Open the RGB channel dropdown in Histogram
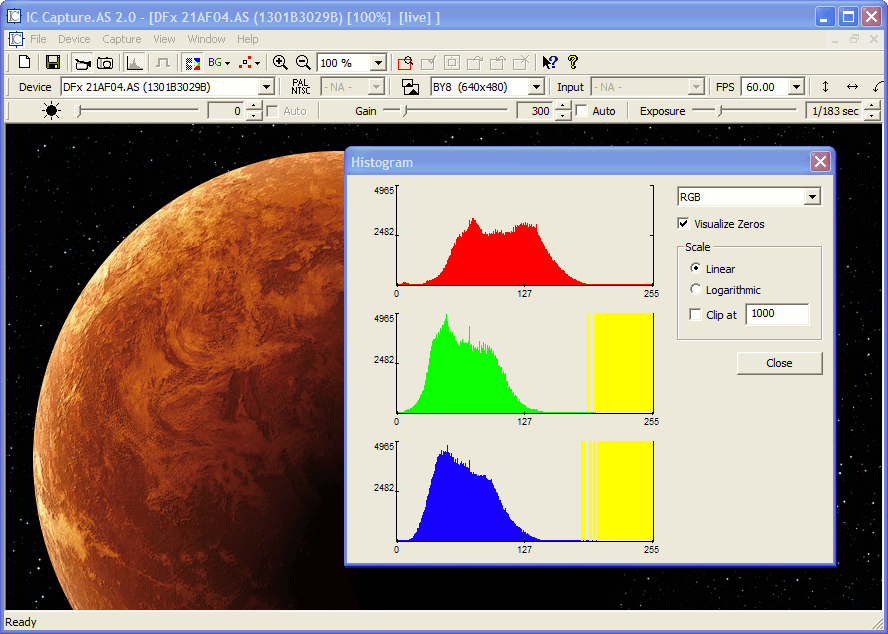Viewport: 888px width, 634px height. click(812, 197)
